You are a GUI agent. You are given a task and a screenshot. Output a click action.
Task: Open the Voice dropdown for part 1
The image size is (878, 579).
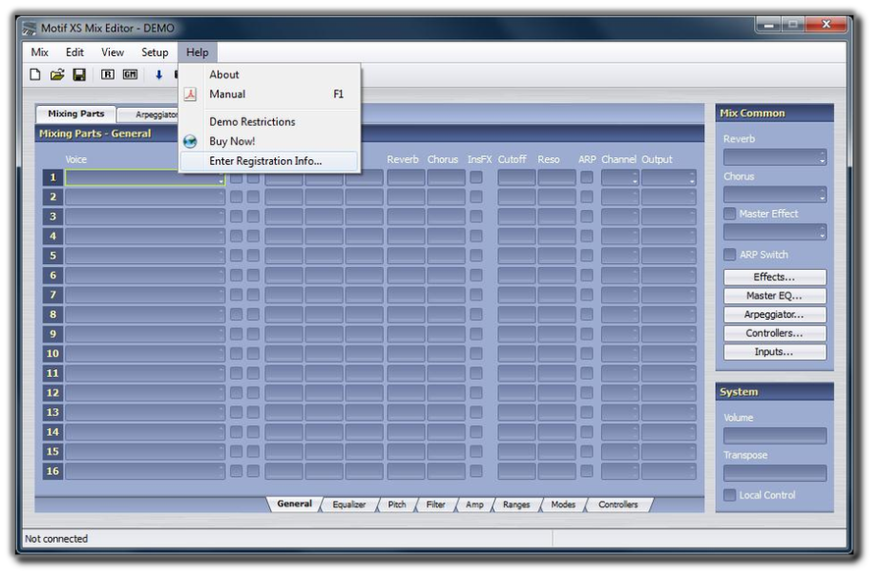tap(145, 178)
